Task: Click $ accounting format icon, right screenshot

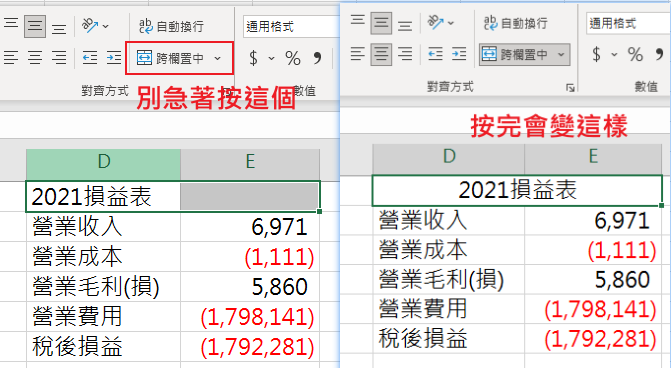Action: (597, 54)
